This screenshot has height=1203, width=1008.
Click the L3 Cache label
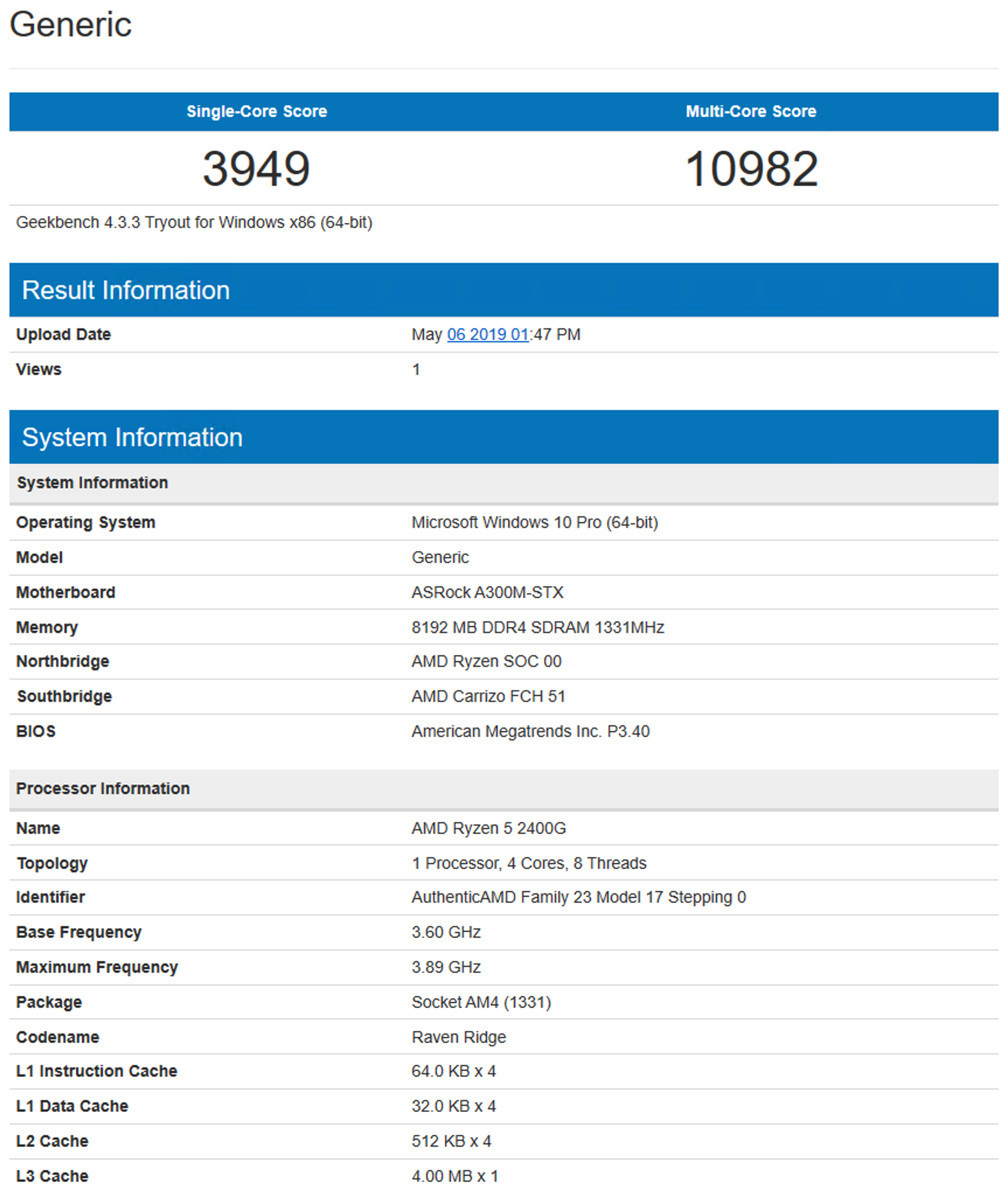tap(52, 1177)
